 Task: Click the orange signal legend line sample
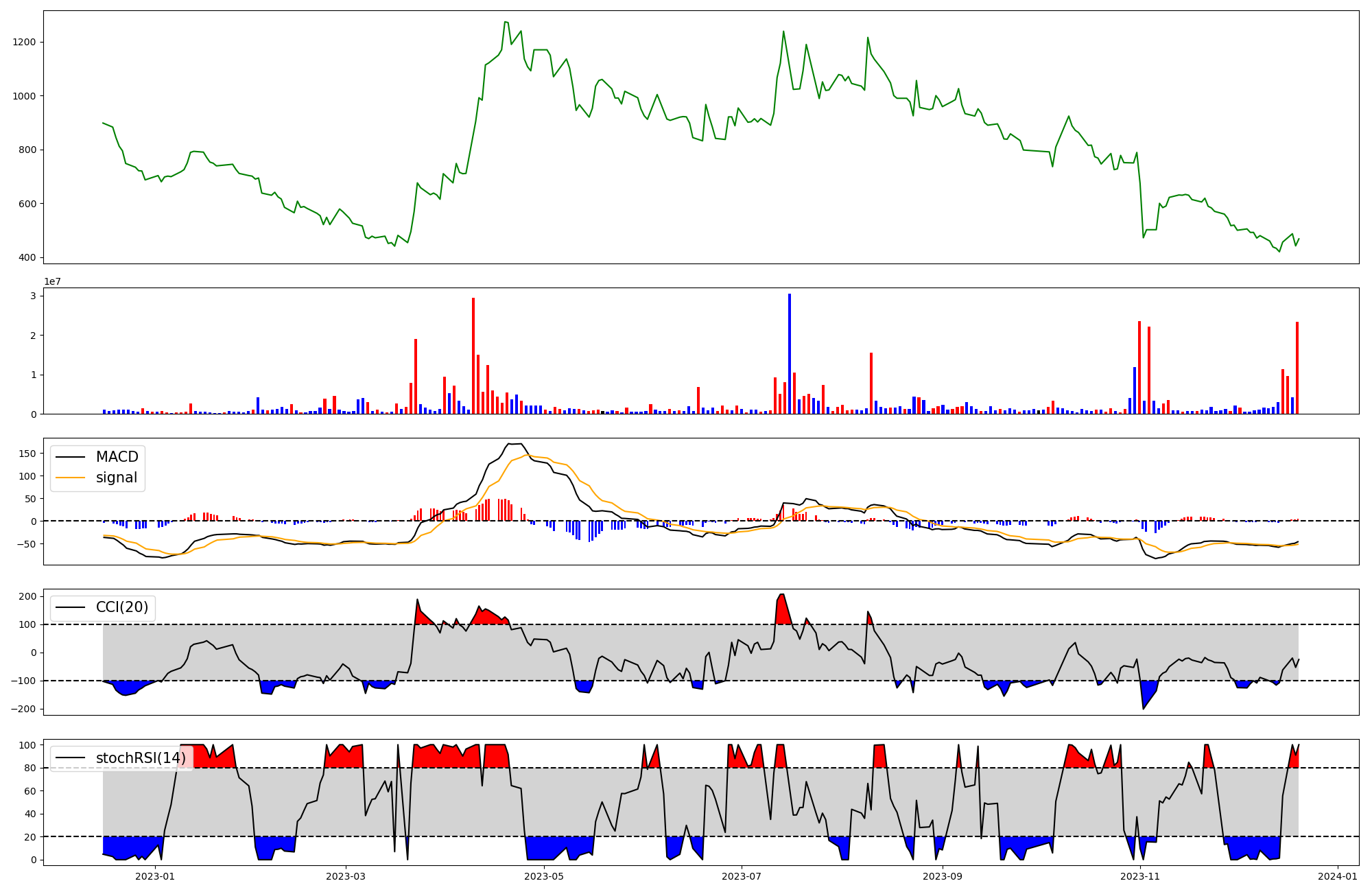pos(70,478)
